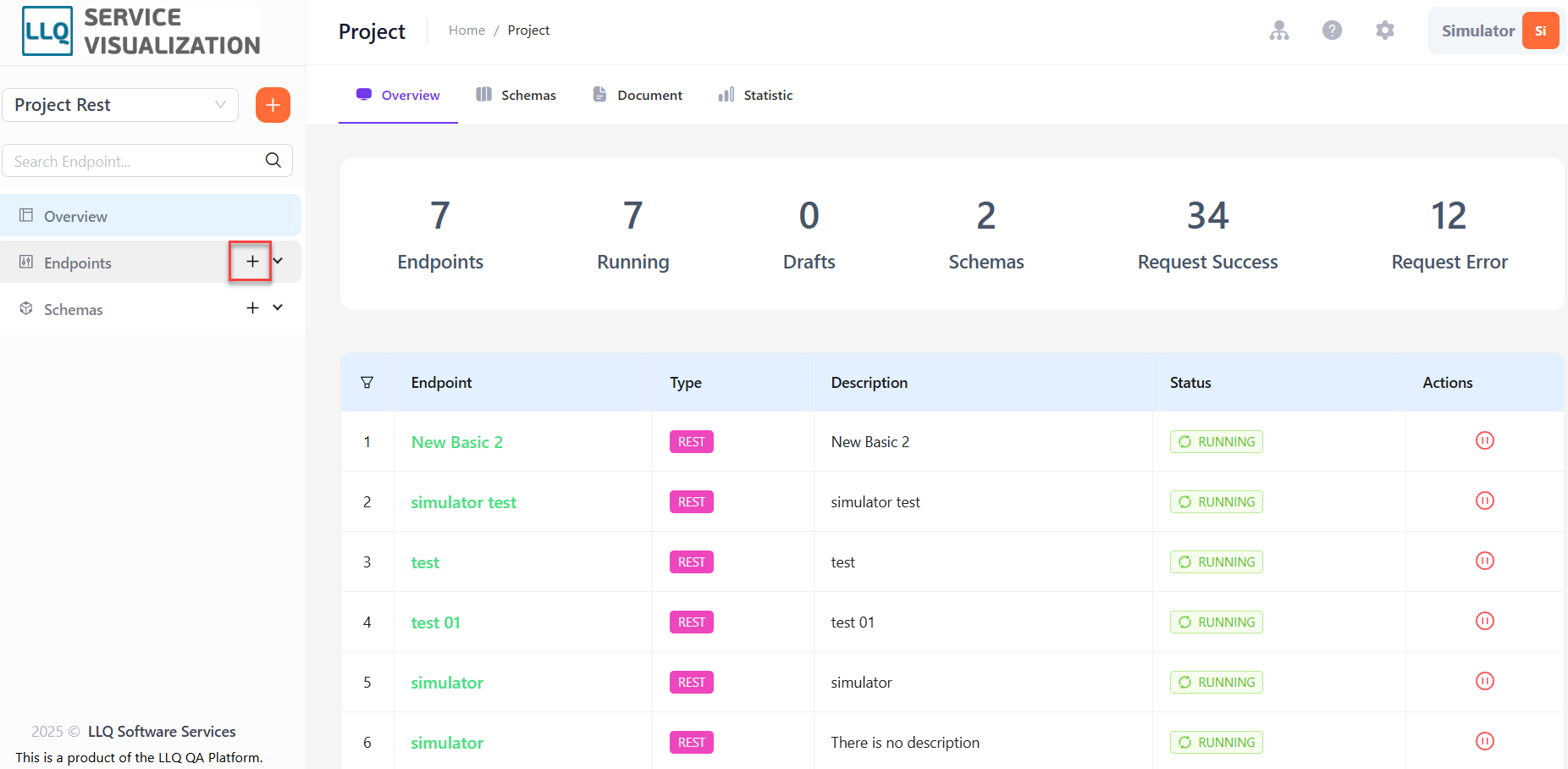This screenshot has height=769, width=1568.
Task: Open the organization hierarchy icon in header
Action: pyautogui.click(x=1279, y=30)
